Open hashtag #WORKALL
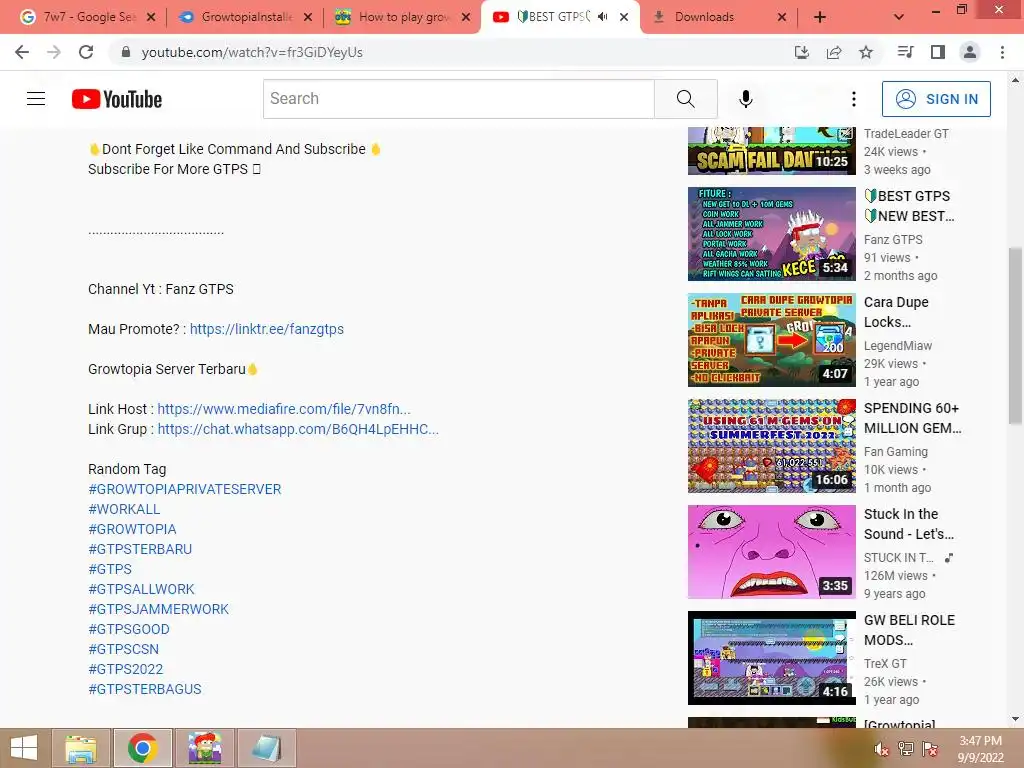The height and width of the screenshot is (768, 1024). tap(124, 509)
